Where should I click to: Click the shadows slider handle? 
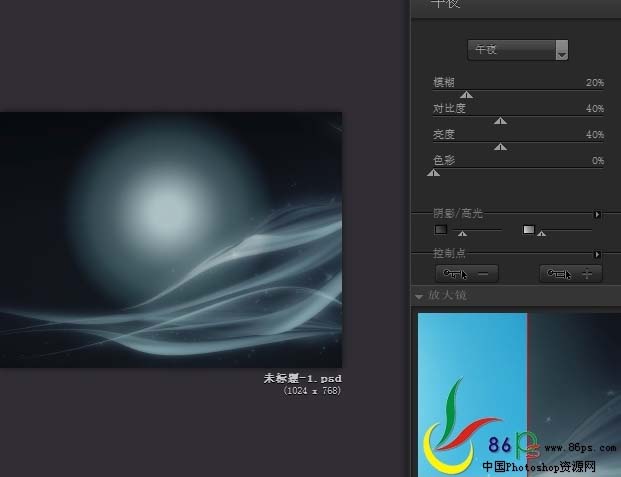[x=461, y=234]
